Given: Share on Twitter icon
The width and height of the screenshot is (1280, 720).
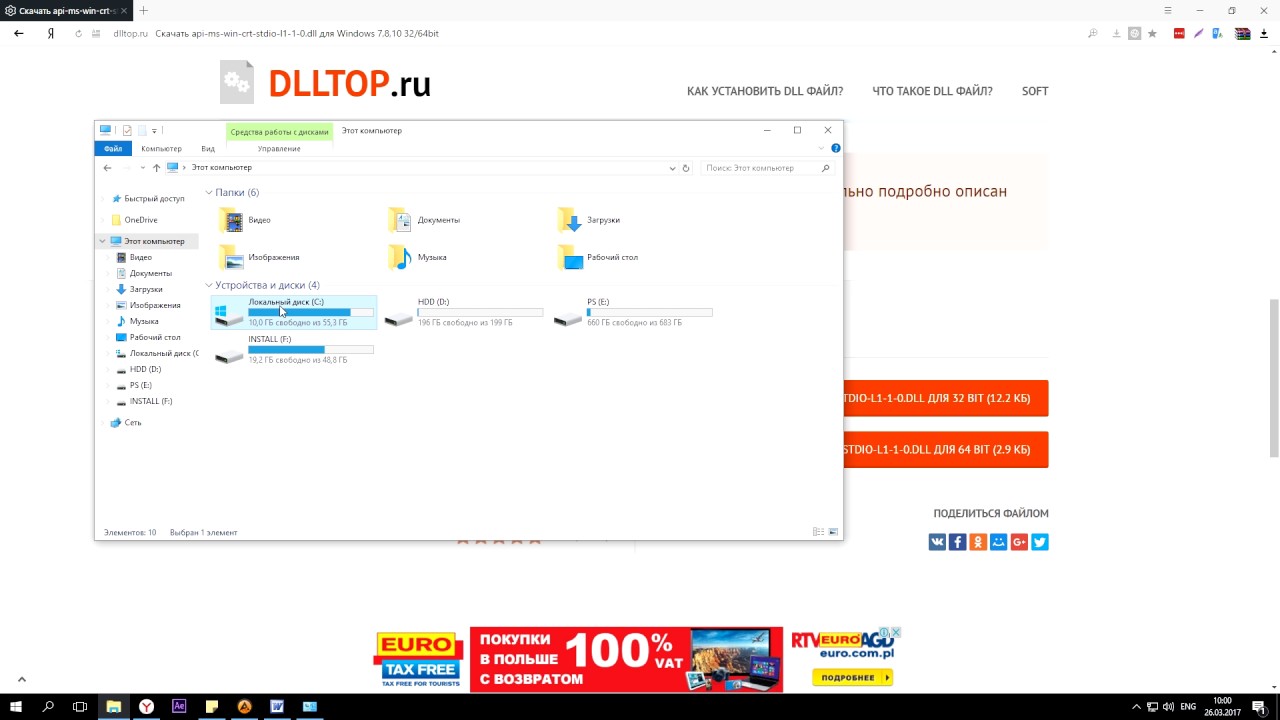Looking at the screenshot, I should pyautogui.click(x=1040, y=542).
